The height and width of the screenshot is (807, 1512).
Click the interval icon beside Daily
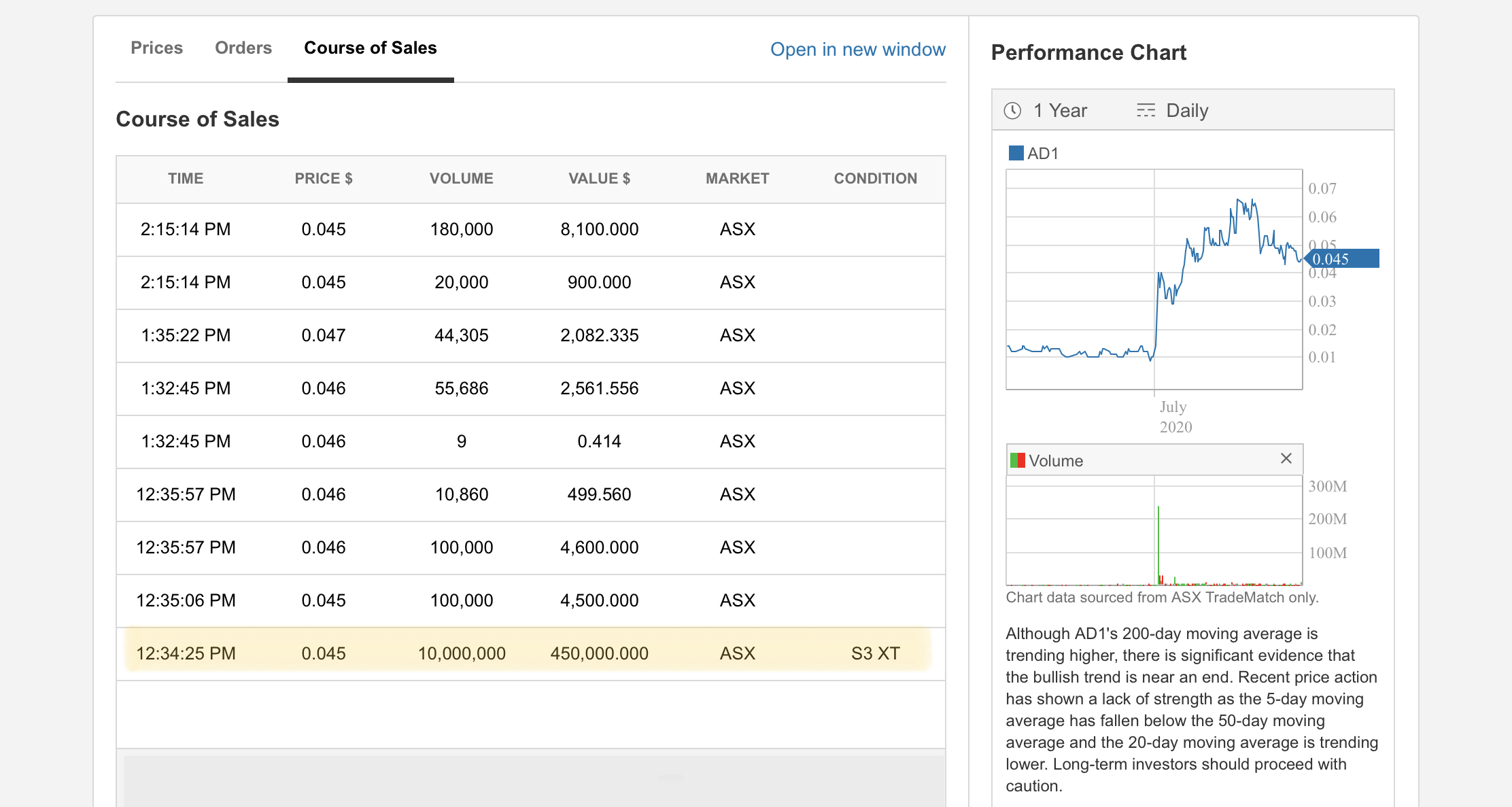click(x=1146, y=110)
